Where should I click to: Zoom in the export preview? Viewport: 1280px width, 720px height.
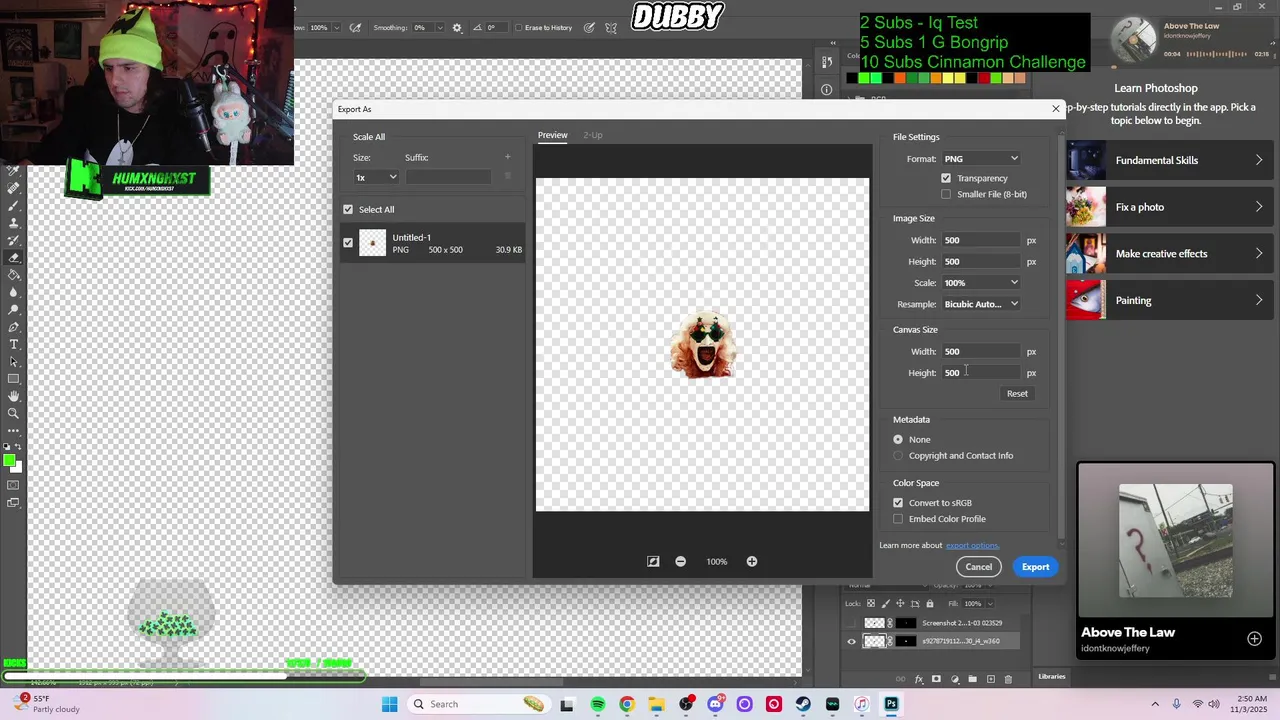point(752,561)
